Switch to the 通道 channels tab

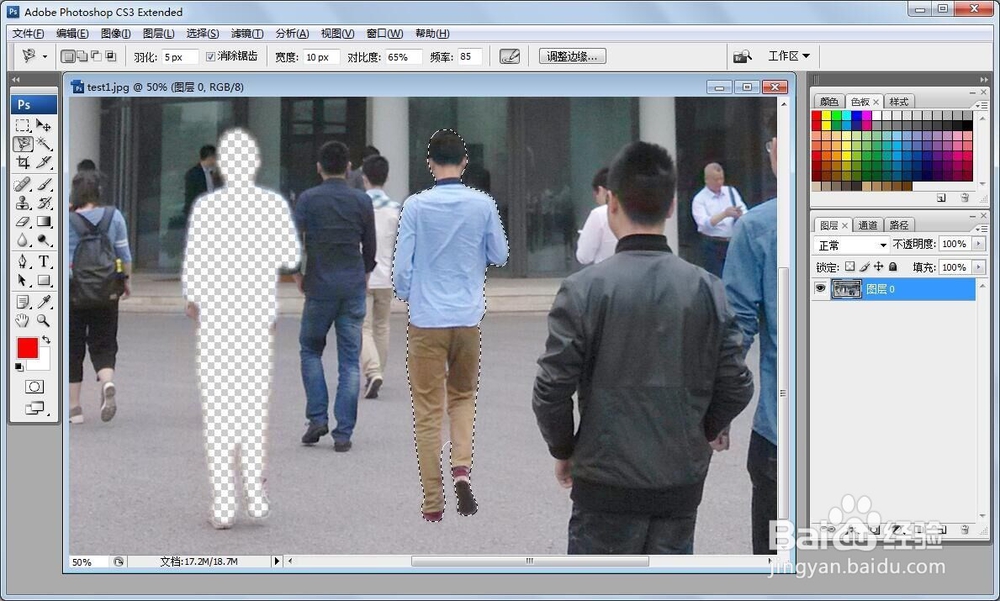coord(870,224)
